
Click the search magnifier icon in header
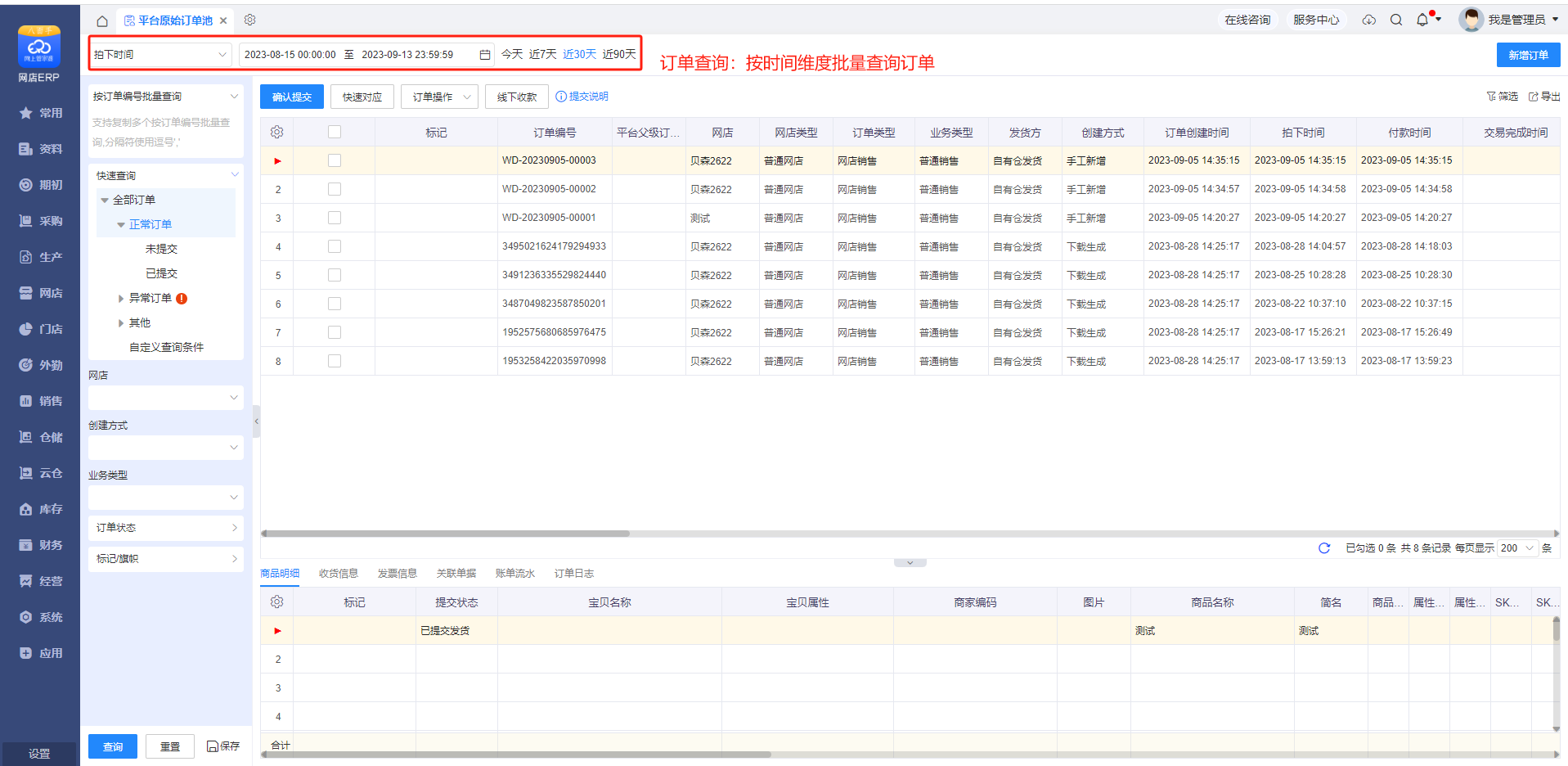point(1396,20)
